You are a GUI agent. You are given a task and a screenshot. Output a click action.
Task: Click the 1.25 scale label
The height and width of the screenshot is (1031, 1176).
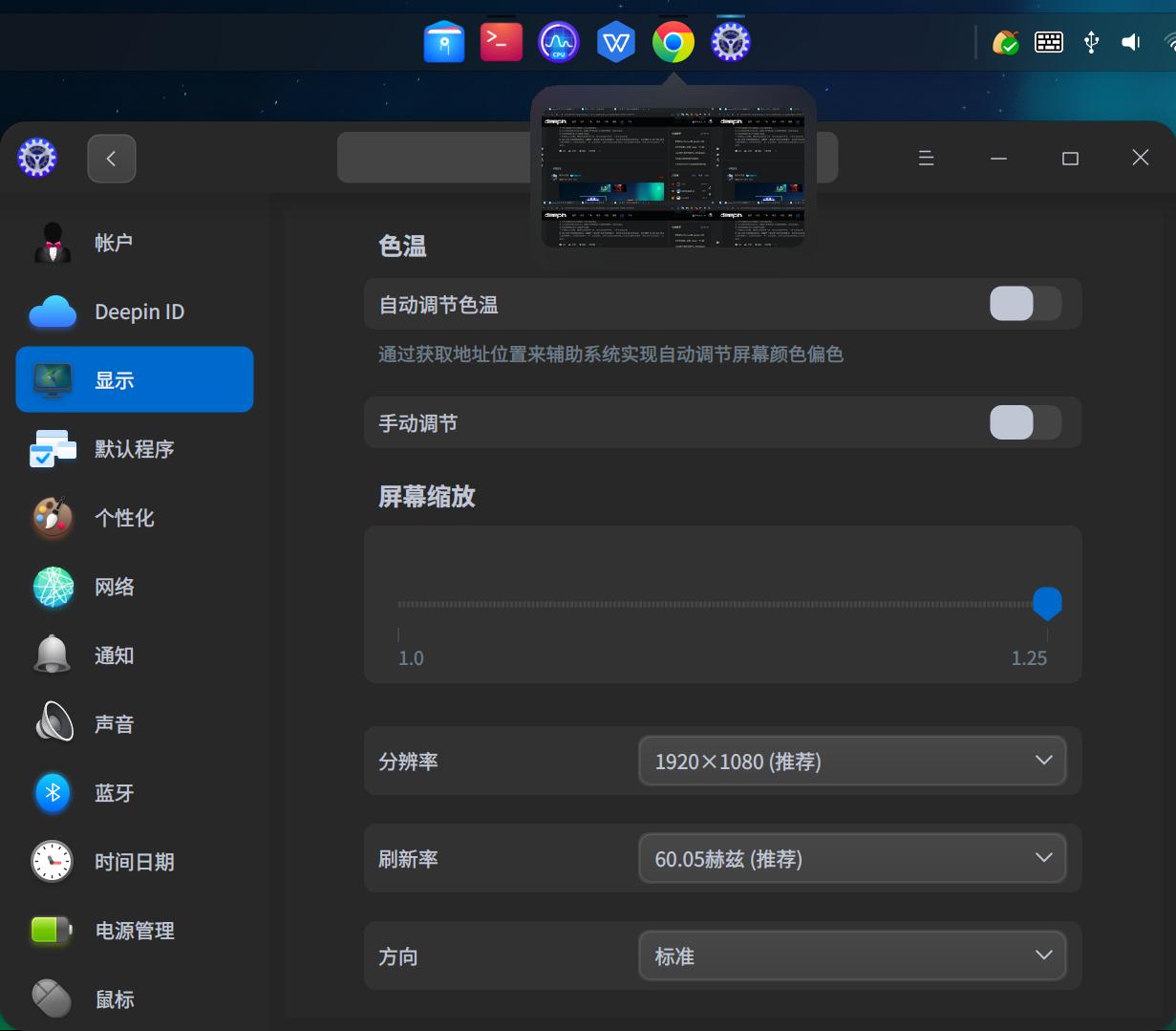click(1029, 657)
